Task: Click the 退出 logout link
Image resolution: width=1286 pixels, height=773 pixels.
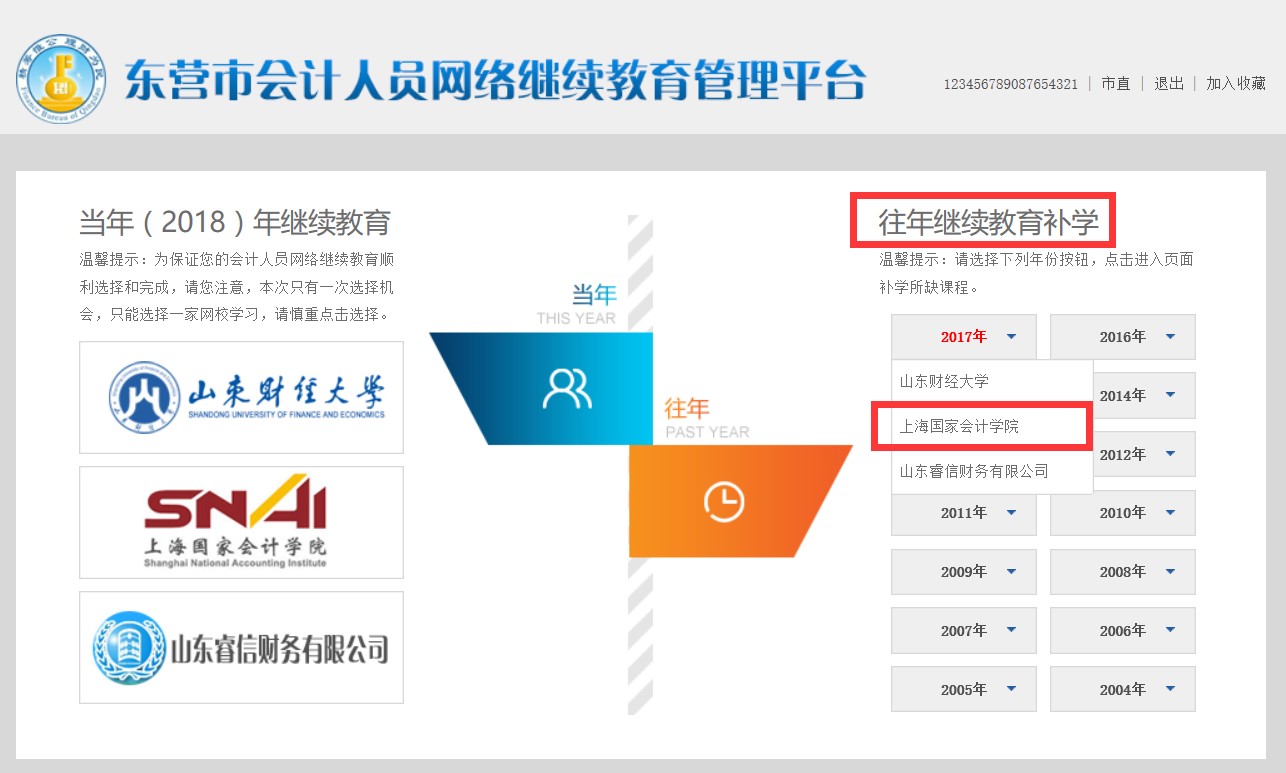Action: coord(1169,84)
